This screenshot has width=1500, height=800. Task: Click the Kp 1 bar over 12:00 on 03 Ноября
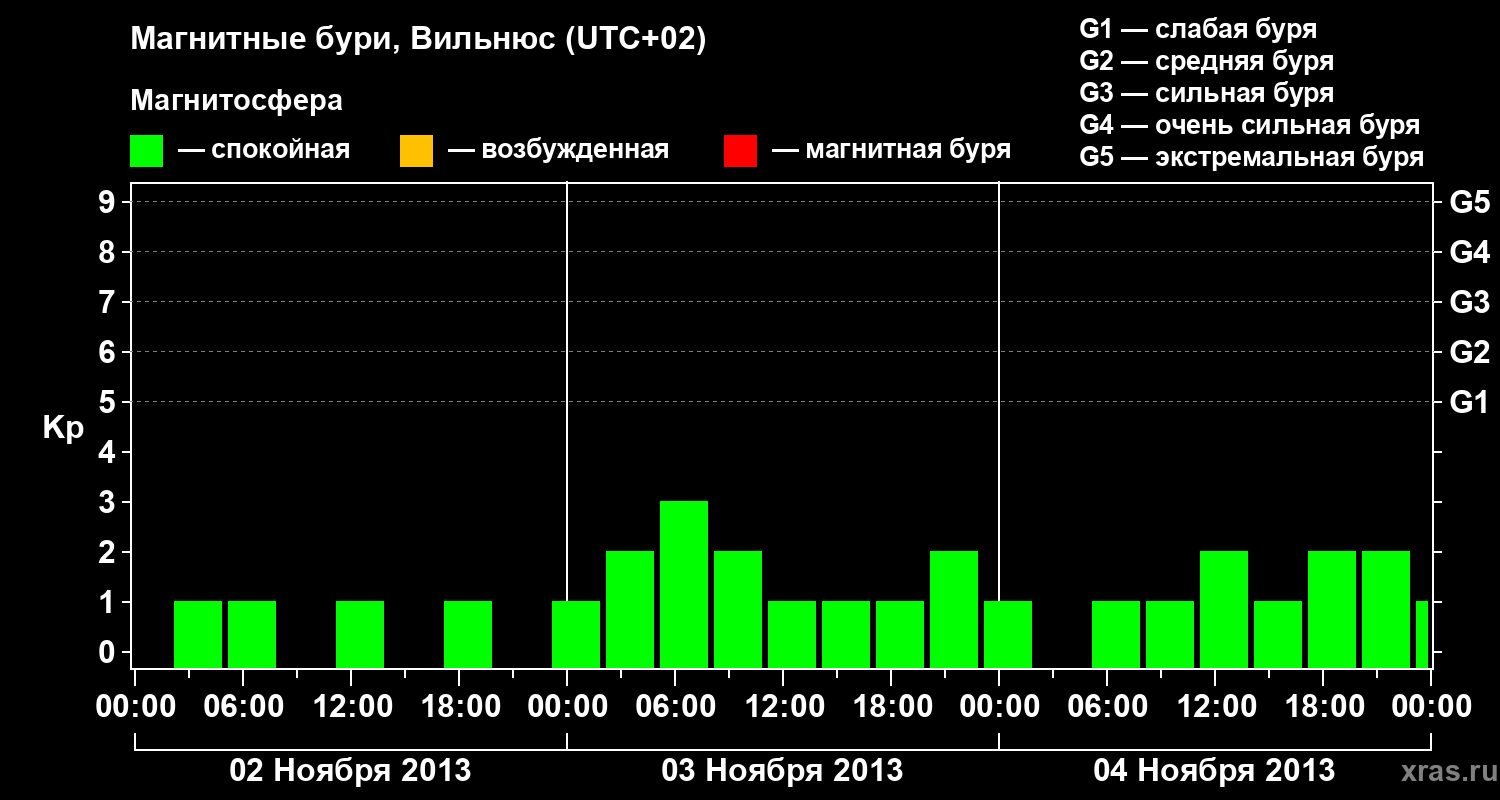pos(792,634)
